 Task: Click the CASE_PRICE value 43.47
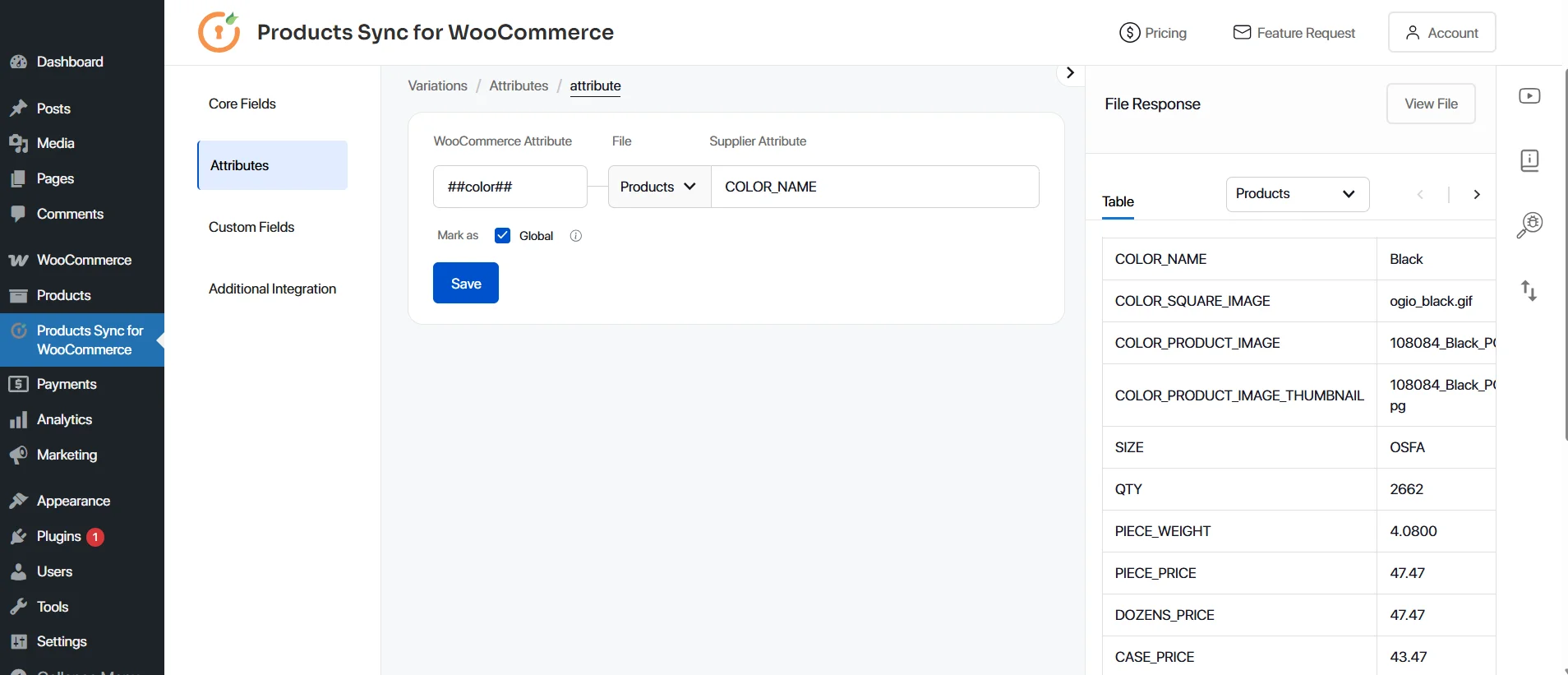click(1409, 657)
